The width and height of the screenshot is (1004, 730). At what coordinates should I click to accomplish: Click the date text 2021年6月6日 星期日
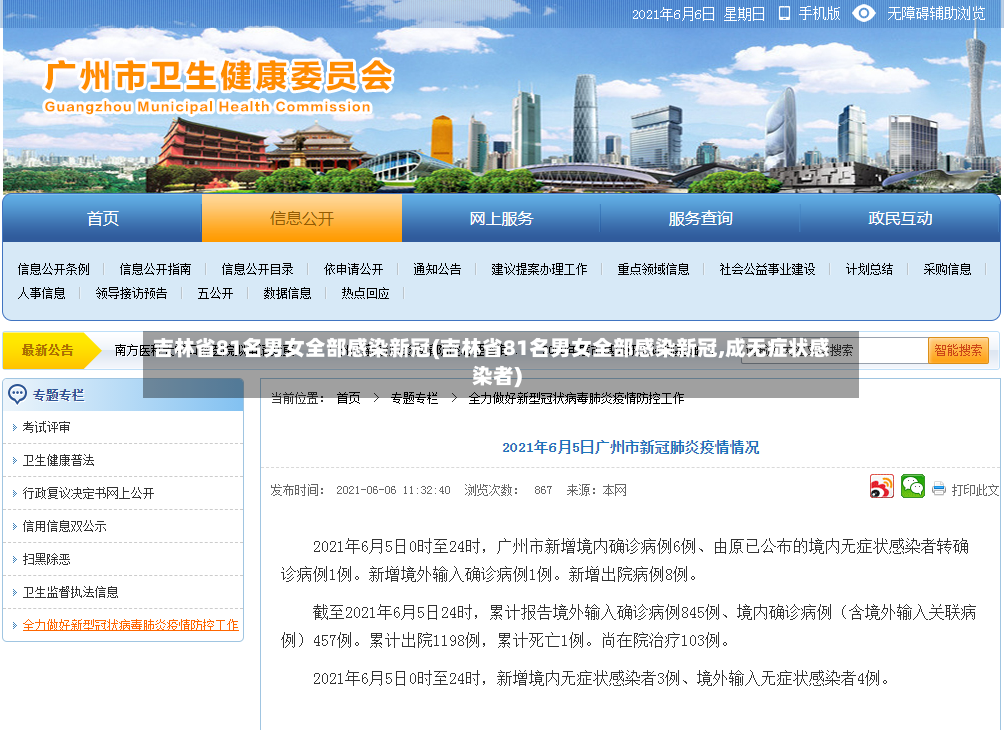coord(698,13)
